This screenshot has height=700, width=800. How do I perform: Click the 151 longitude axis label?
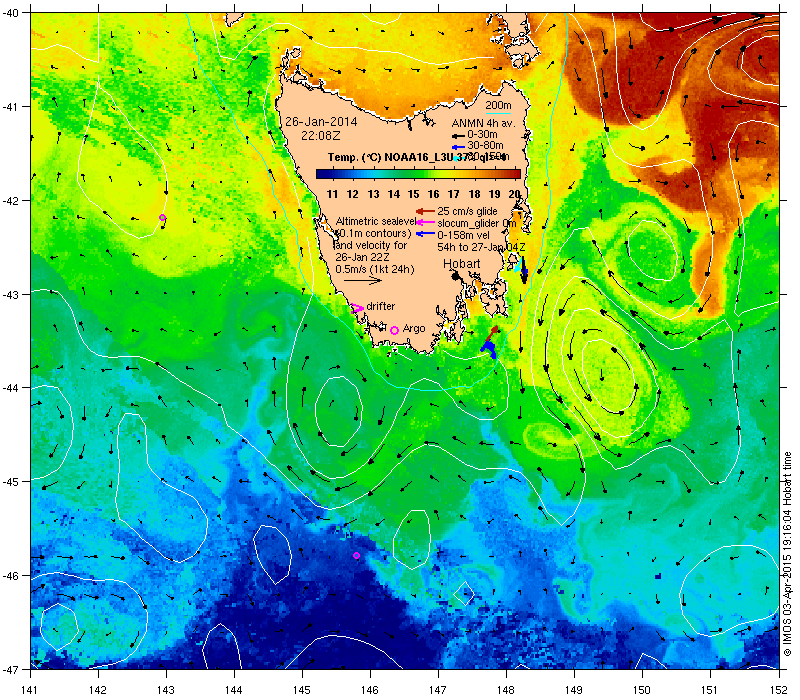(710, 690)
